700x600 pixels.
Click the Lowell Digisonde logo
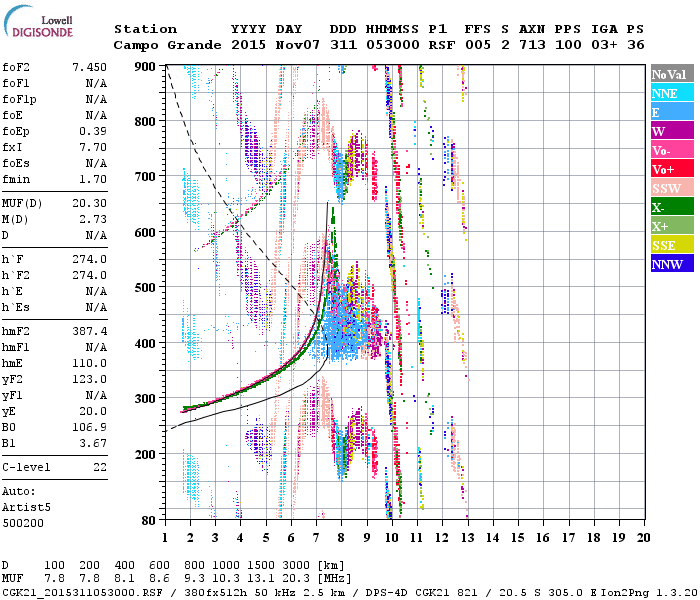(38, 22)
